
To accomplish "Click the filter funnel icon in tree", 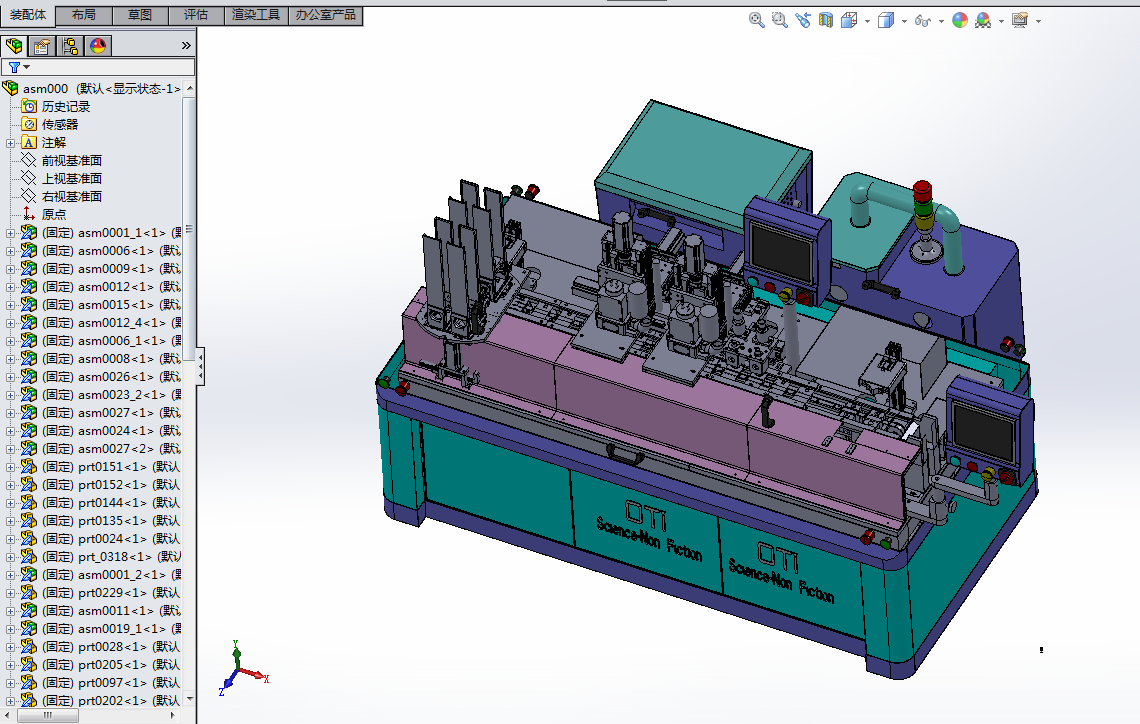I will click(x=14, y=67).
